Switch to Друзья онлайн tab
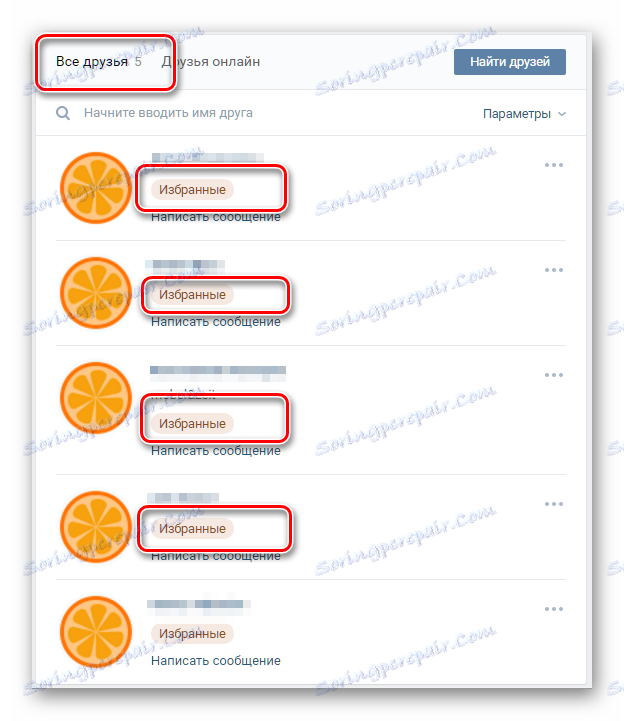The image size is (624, 721). click(x=211, y=62)
